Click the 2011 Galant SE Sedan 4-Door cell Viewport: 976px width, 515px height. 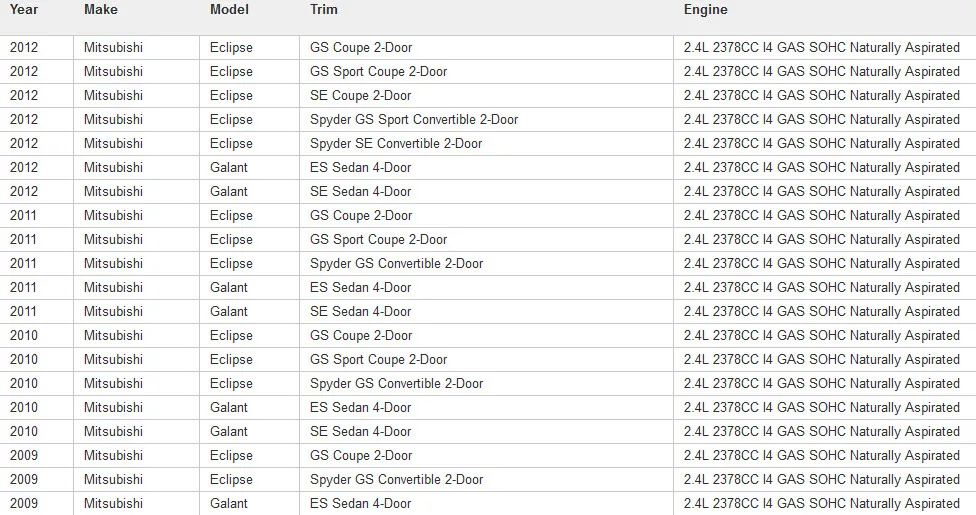486,311
